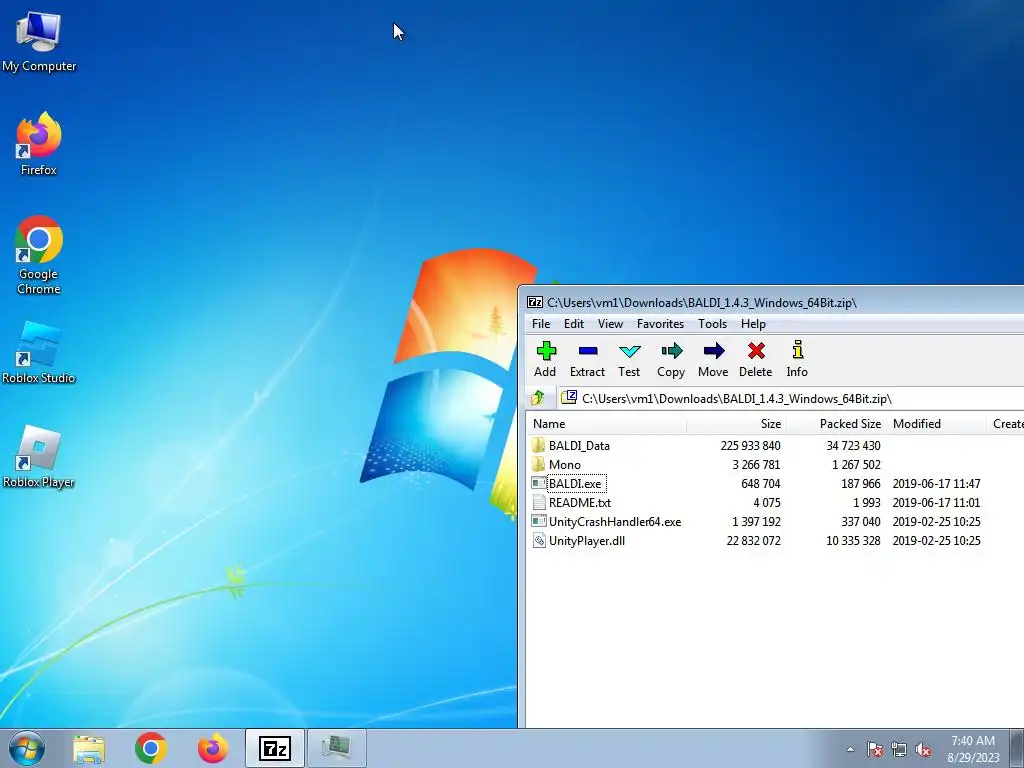Select the Copy toolbar icon
Viewport: 1024px width, 768px height.
[671, 359]
